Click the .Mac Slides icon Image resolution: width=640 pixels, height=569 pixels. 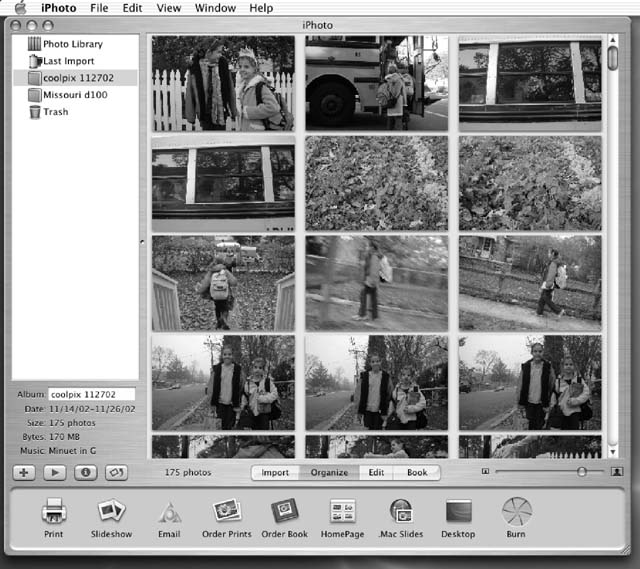tap(401, 511)
